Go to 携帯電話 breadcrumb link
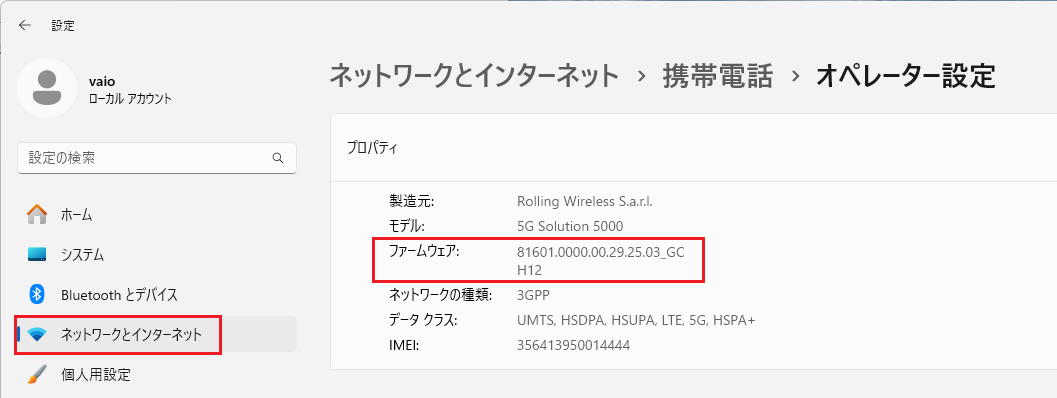1057x398 pixels. tap(717, 76)
